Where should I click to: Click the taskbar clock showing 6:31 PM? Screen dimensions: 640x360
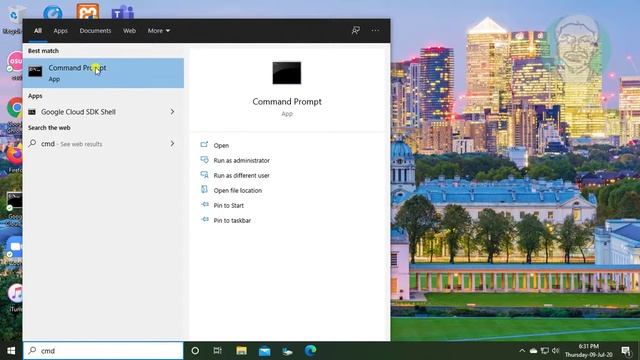[588, 351]
